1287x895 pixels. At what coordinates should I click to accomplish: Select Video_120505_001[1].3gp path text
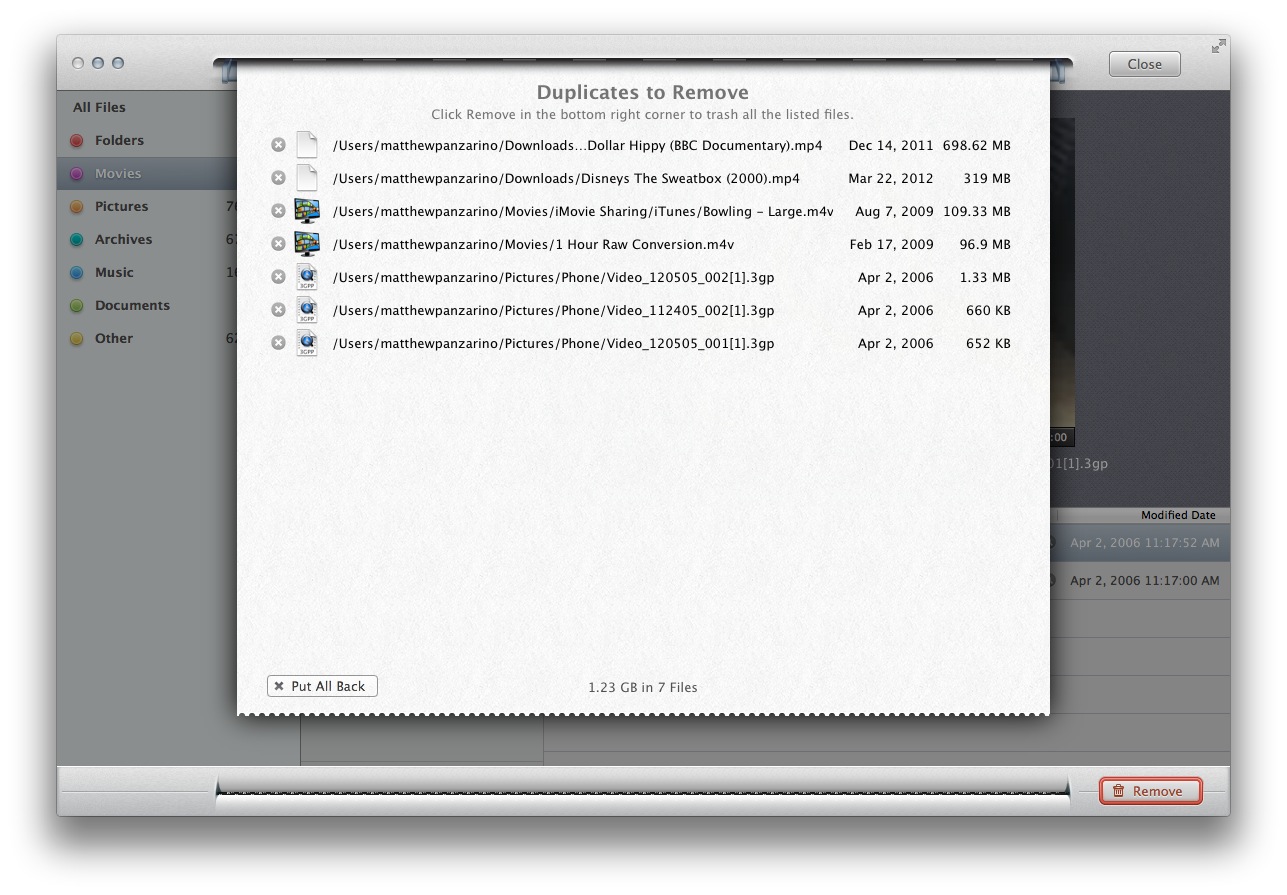553,343
